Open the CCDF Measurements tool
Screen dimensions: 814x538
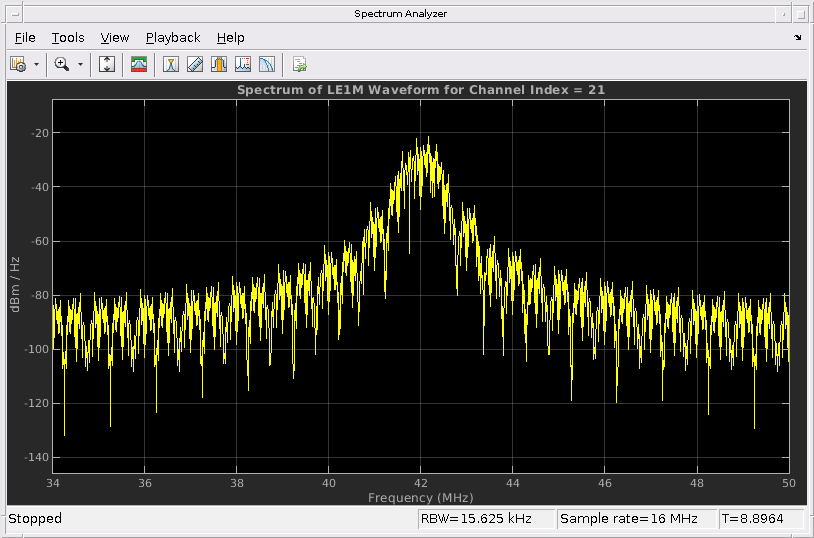pos(267,64)
